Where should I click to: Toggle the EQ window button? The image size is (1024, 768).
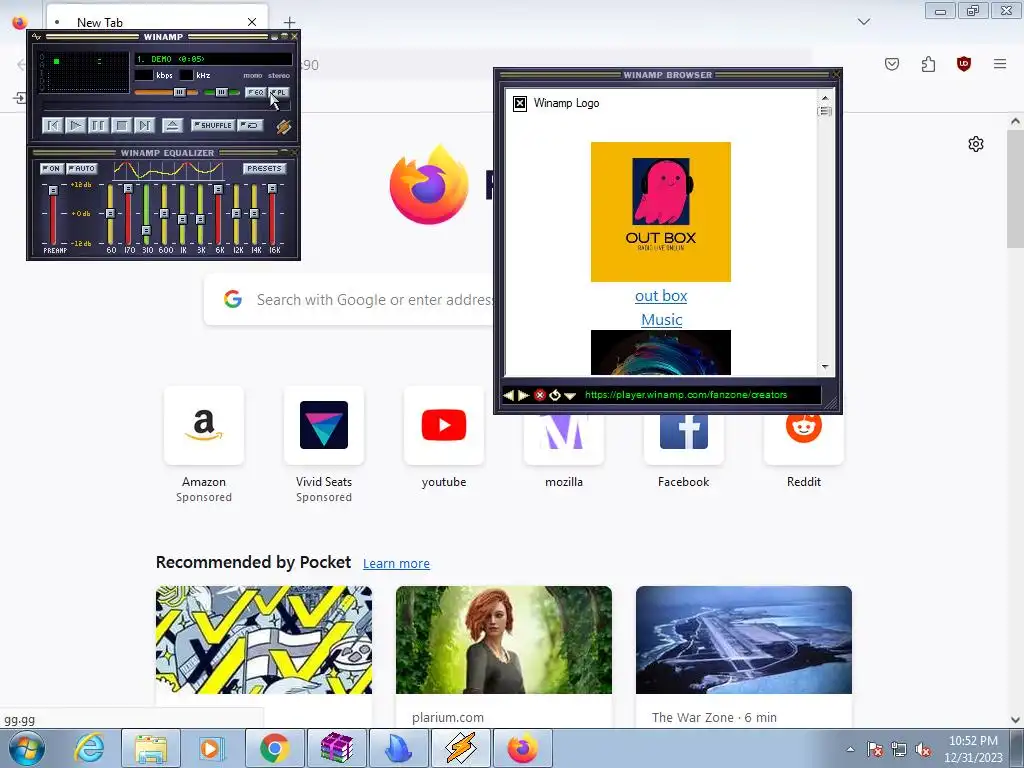point(255,92)
